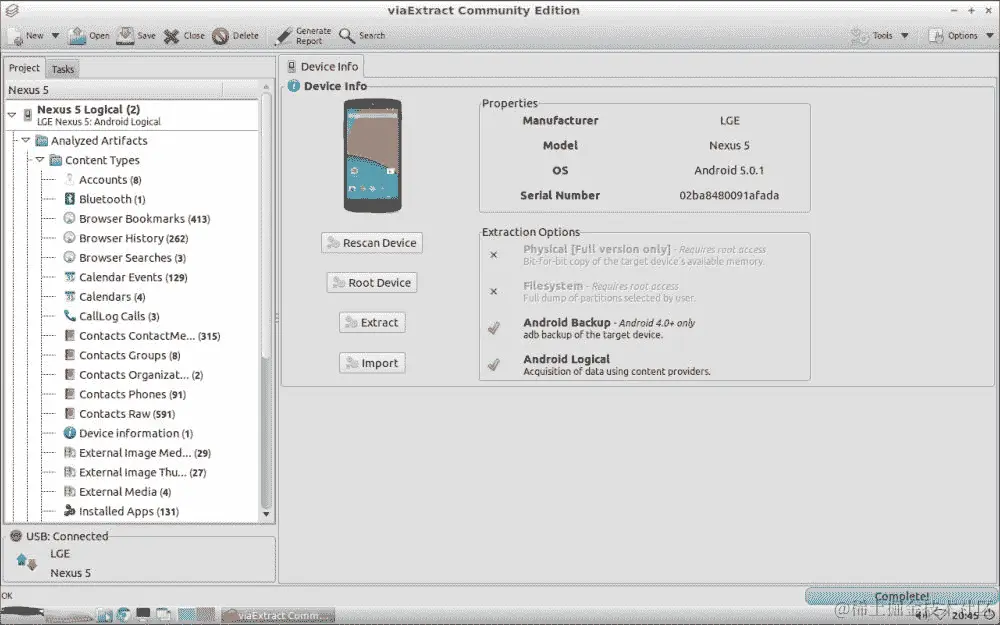
Task: Click the viaExtract taskbar window entry
Action: point(278,615)
